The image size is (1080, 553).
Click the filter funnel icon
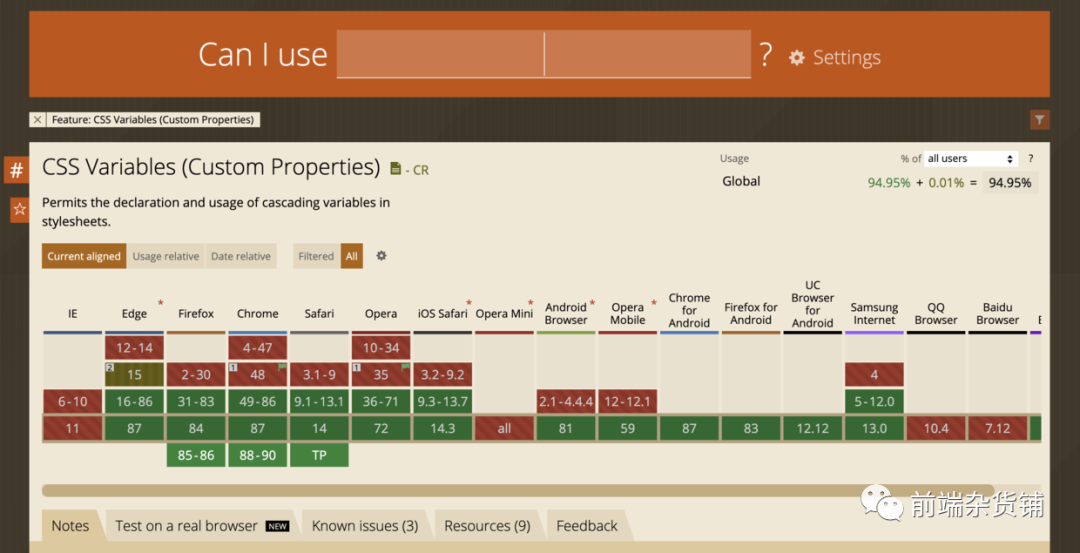(1039, 120)
